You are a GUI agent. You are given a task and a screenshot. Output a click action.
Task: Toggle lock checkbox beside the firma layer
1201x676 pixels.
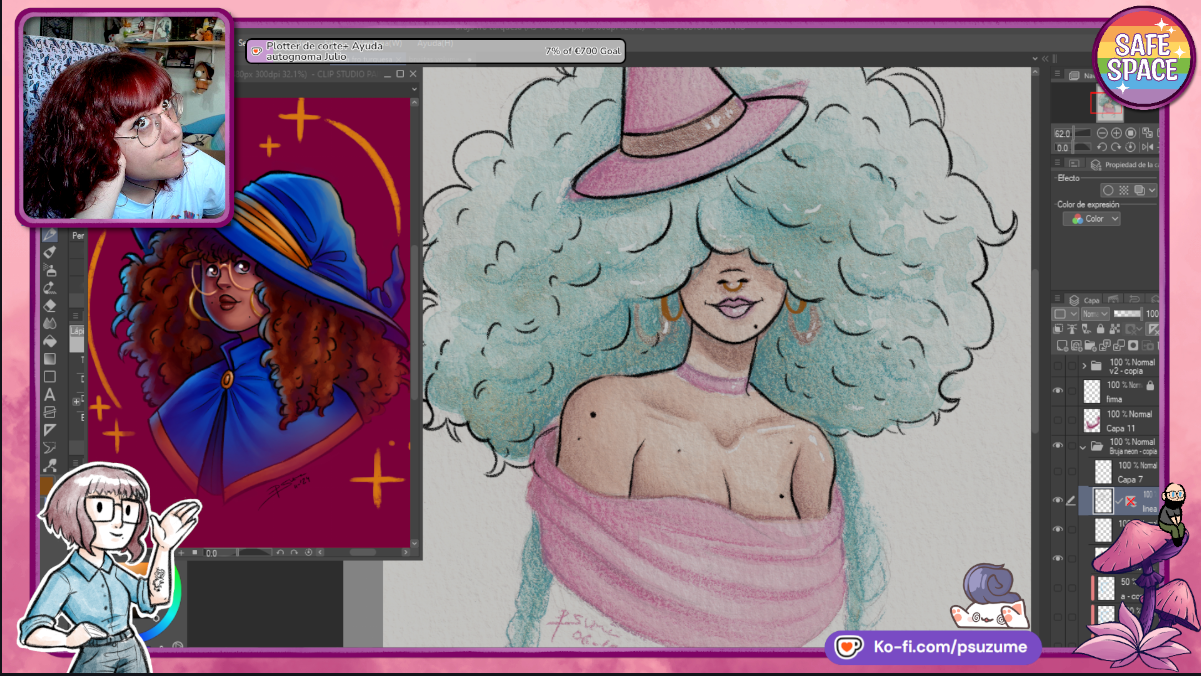(1072, 391)
